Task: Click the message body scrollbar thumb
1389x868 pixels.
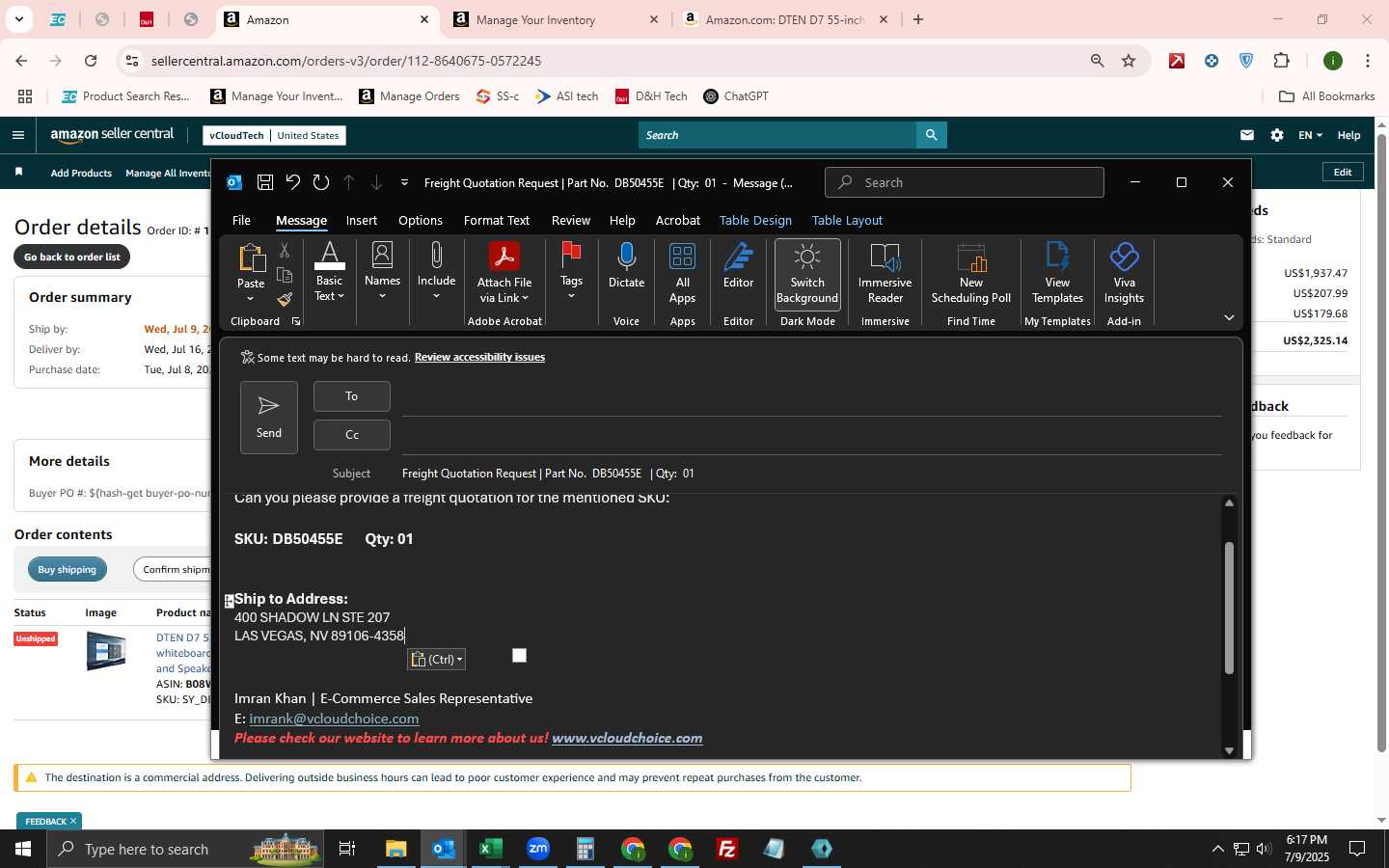Action: coord(1229,608)
